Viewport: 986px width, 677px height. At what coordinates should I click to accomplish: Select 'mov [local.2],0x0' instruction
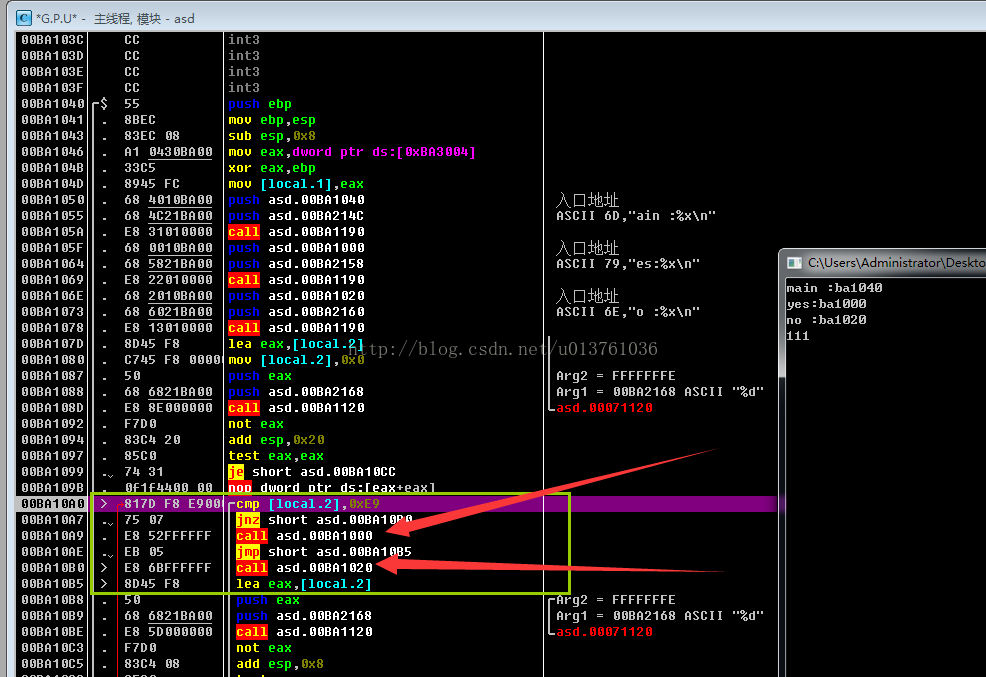pyautogui.click(x=296, y=360)
